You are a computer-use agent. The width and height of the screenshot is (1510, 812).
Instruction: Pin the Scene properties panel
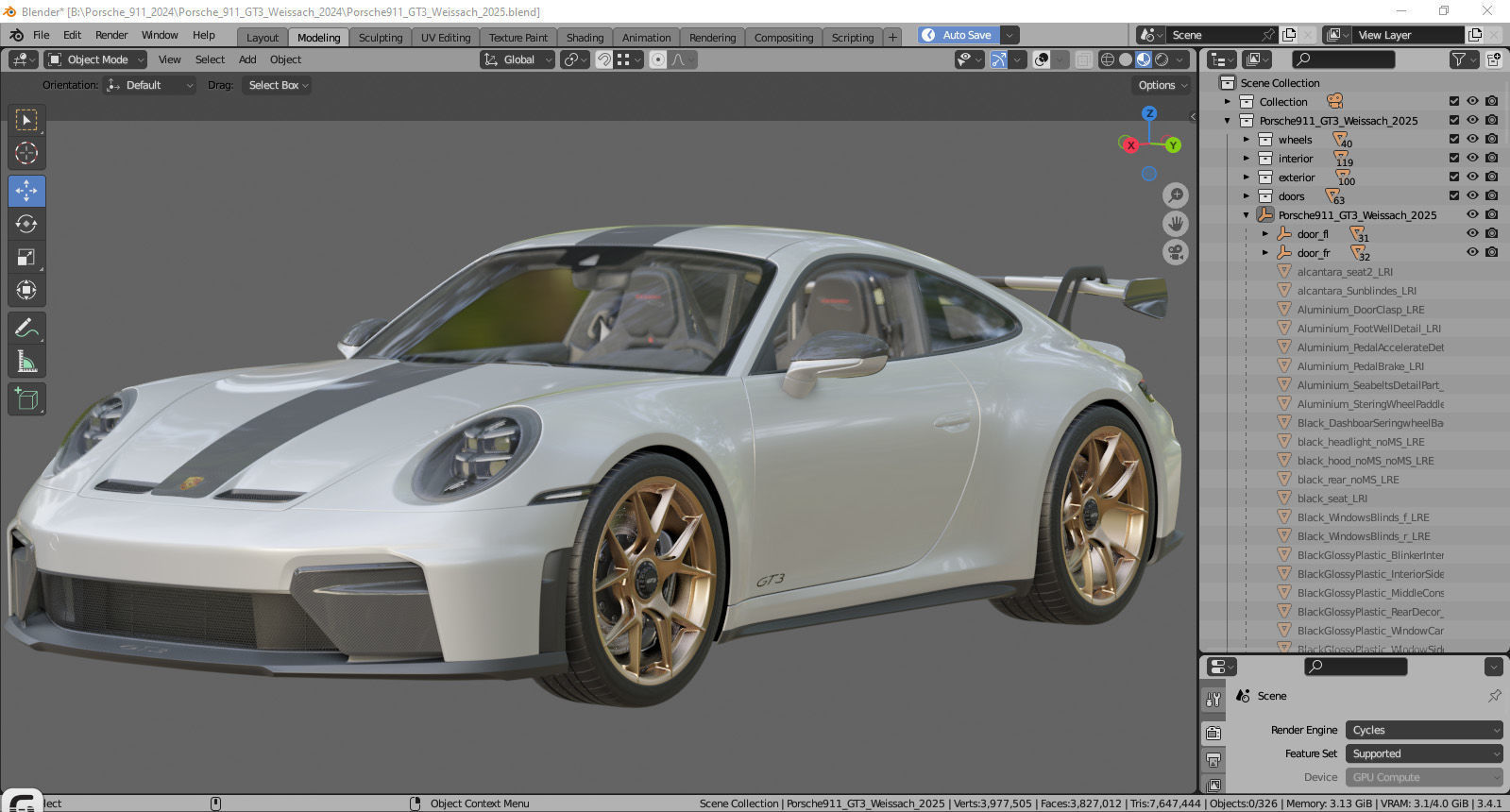(1494, 696)
